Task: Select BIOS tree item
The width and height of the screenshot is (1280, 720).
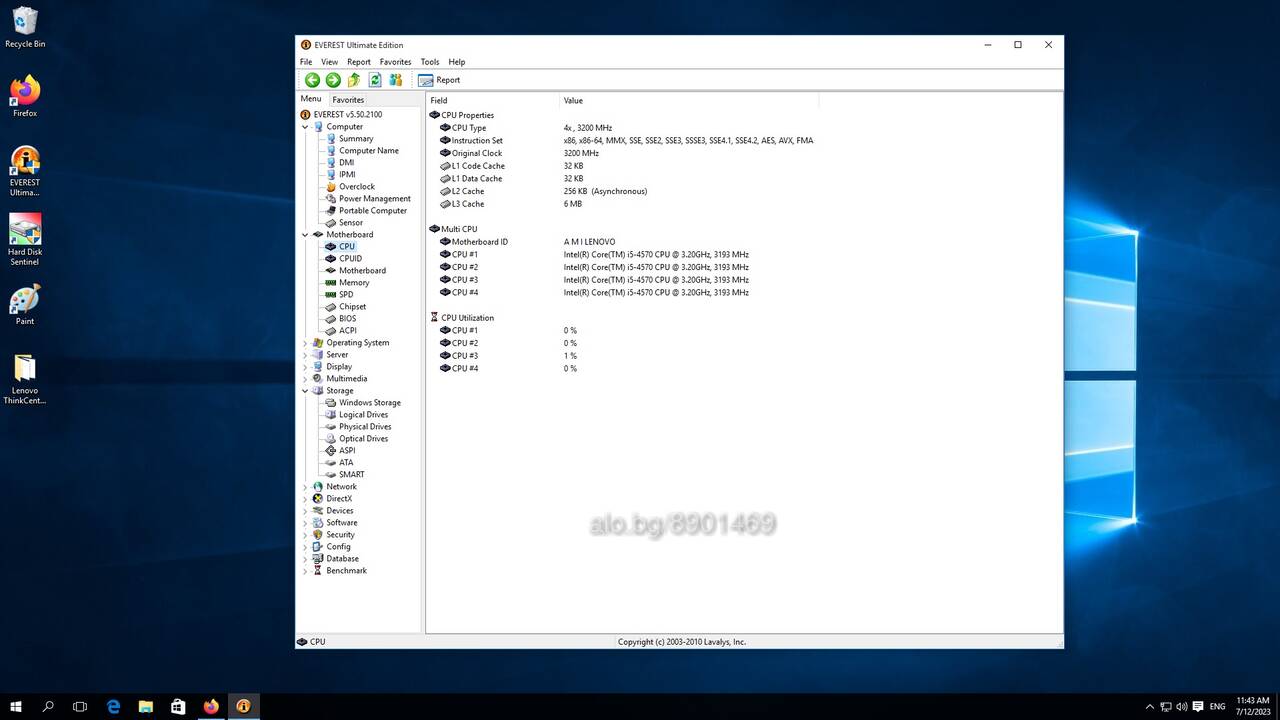Action: coord(347,319)
